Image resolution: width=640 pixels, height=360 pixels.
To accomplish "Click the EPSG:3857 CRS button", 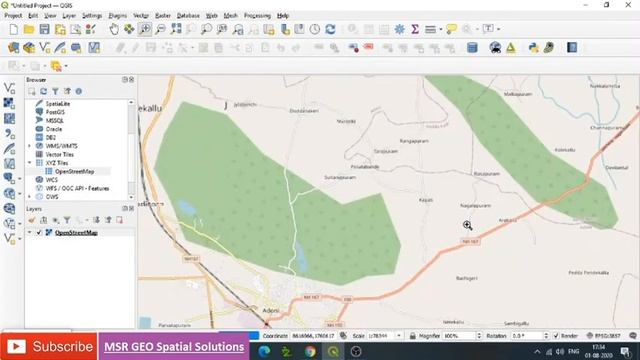I will pyautogui.click(x=604, y=336).
